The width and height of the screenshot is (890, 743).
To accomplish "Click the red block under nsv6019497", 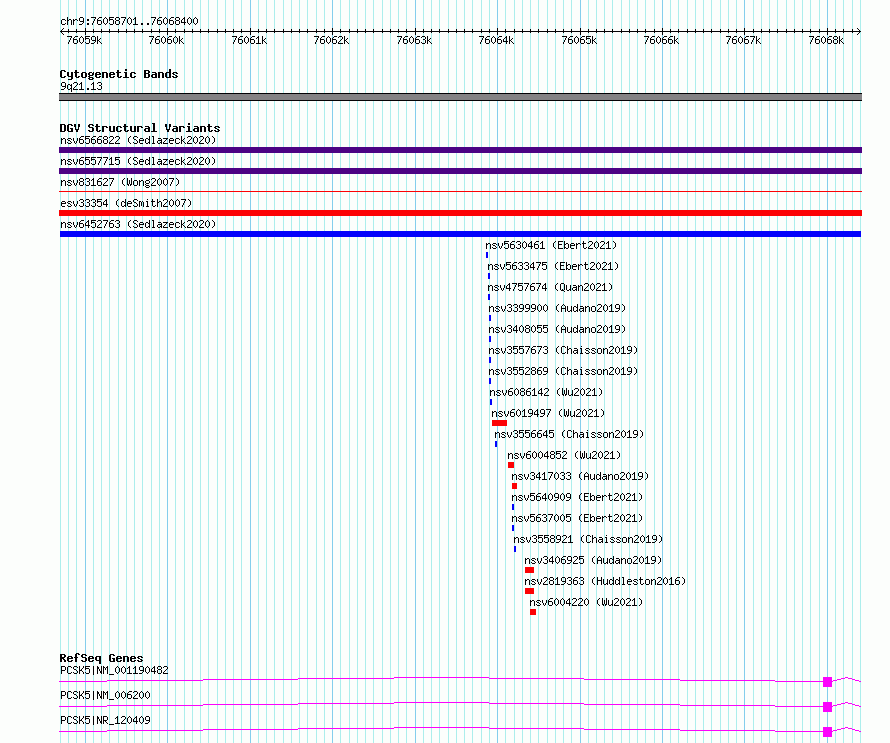I will pos(499,423).
